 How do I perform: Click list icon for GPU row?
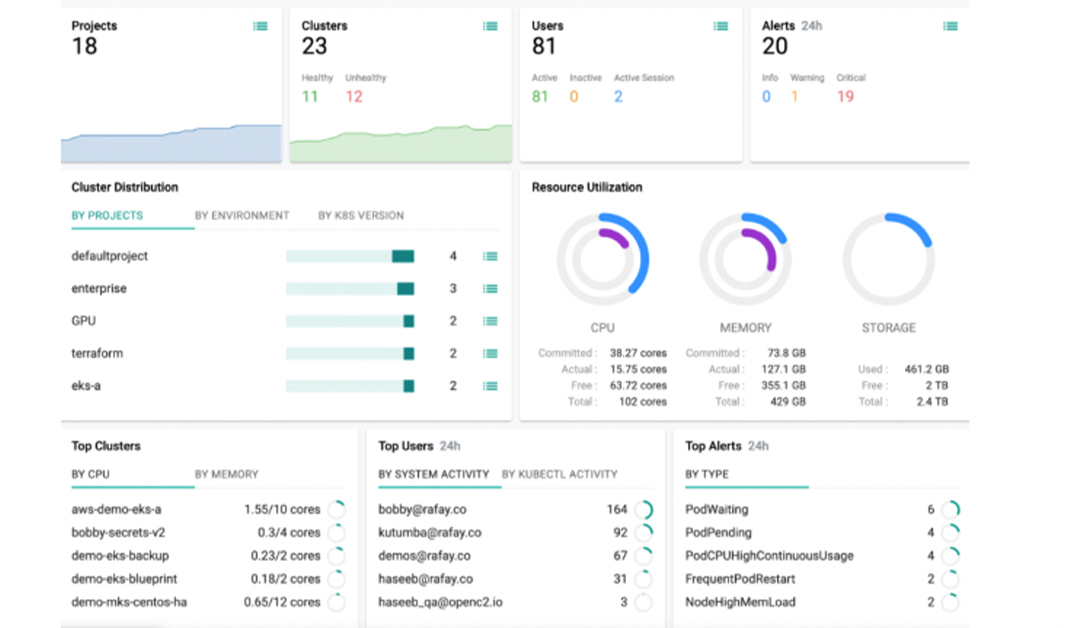coord(490,321)
